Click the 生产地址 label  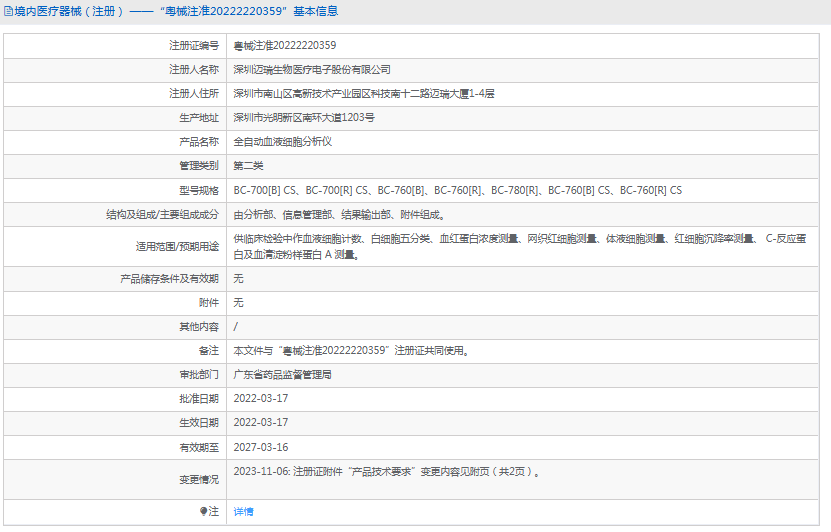(199, 118)
